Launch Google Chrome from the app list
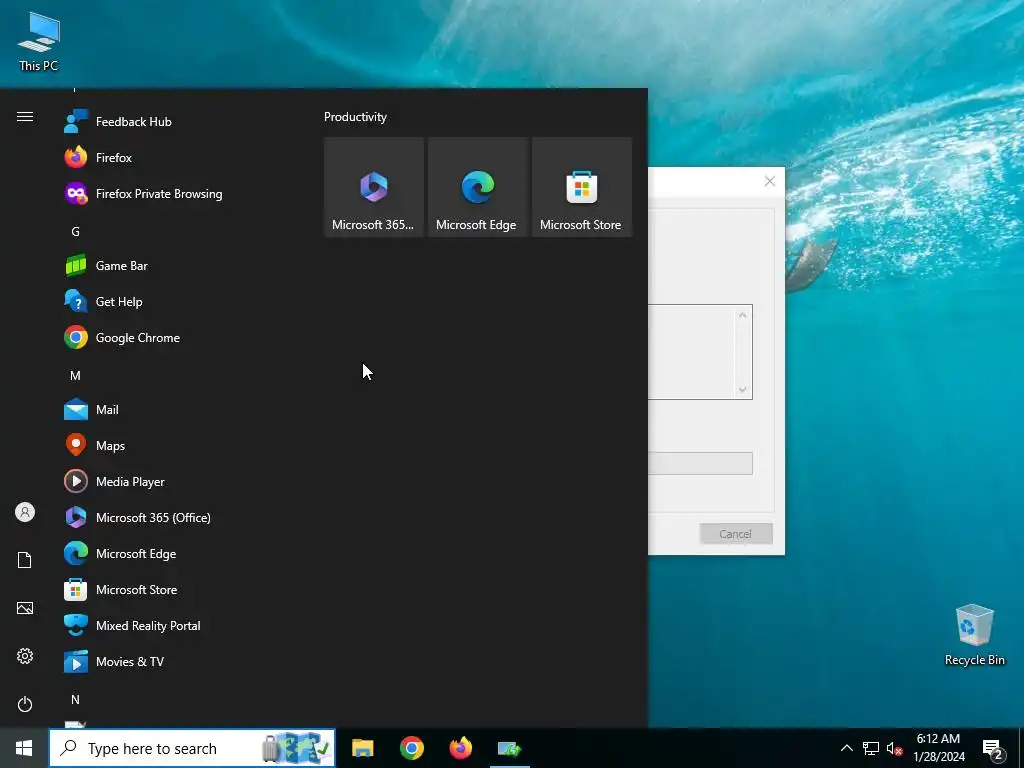Screen dimensions: 1024x768 coord(176,338)
